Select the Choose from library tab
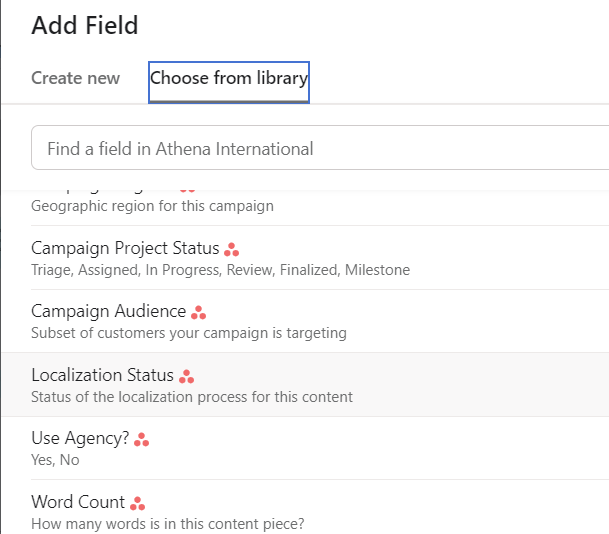The height and width of the screenshot is (534, 609). click(229, 78)
